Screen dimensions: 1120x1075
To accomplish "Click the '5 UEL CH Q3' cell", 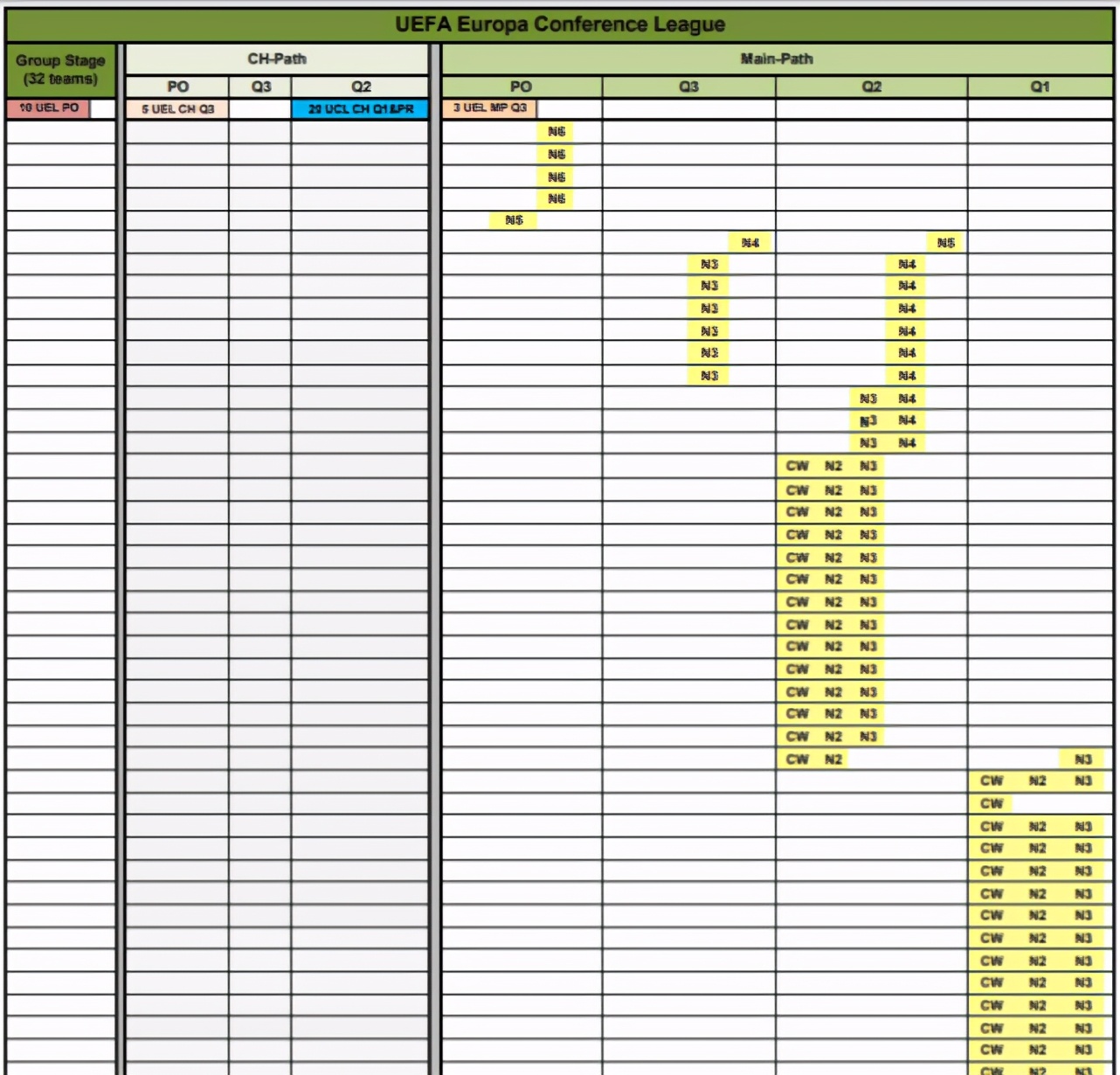I will (177, 109).
